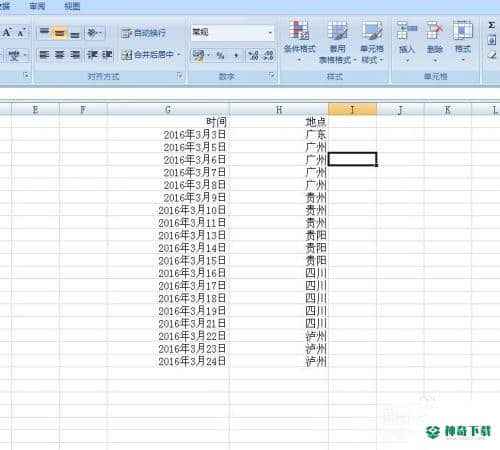
Task: Expand the Merge & Center dropdown arrow
Action: coord(179,54)
